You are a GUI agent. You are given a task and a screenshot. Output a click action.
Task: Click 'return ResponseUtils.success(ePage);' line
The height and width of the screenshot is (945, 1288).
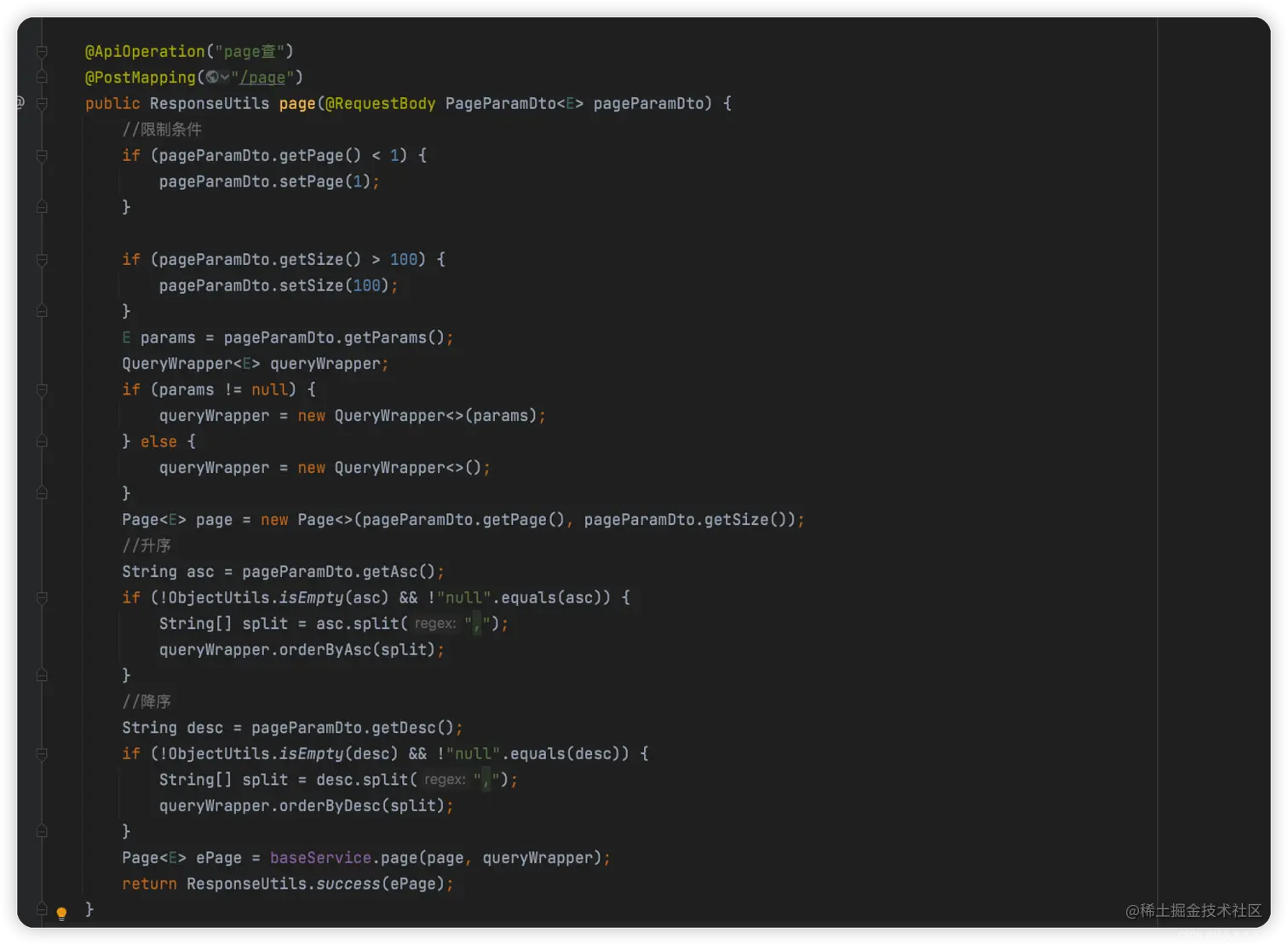coord(288,884)
